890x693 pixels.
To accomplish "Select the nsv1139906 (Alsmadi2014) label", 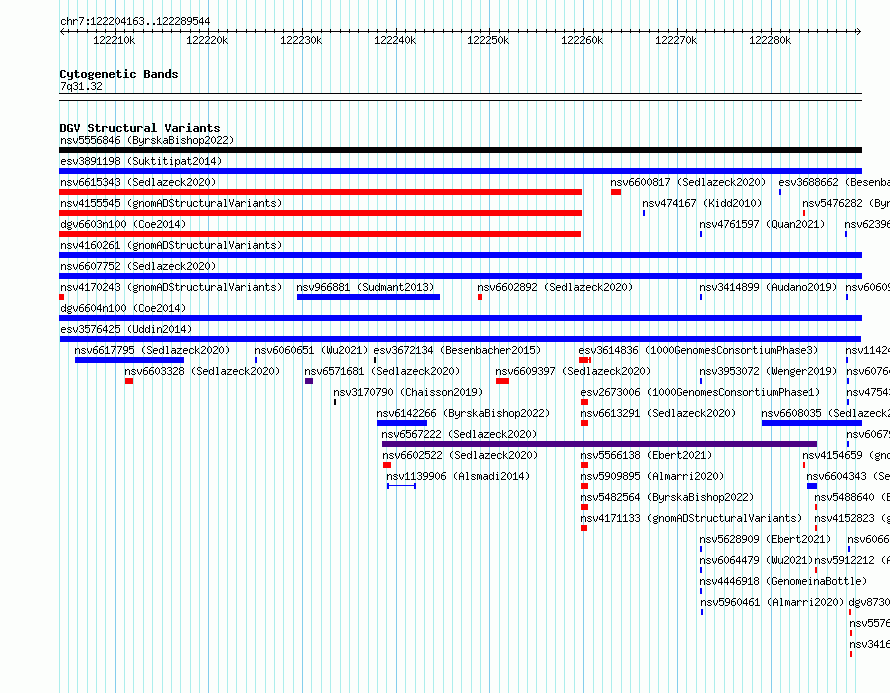I will tap(458, 476).
